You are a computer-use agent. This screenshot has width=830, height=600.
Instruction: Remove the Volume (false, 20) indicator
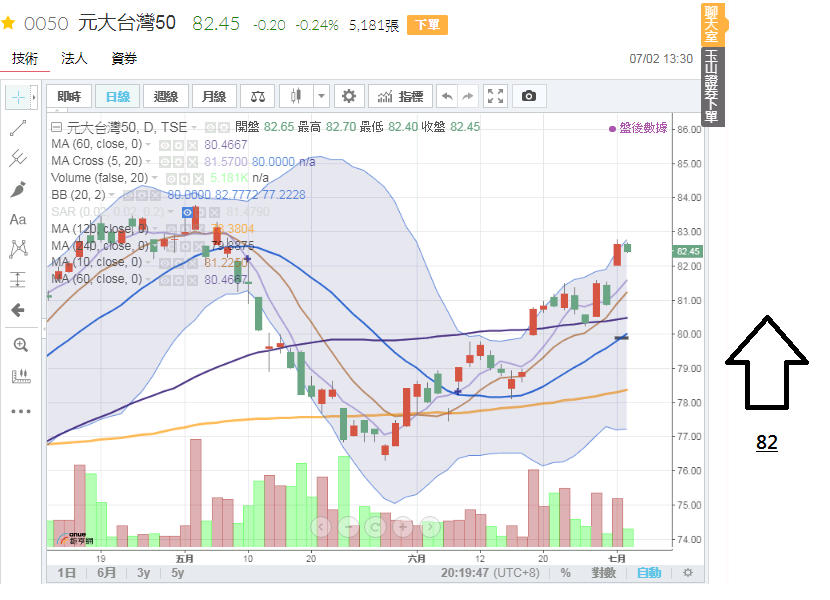(x=199, y=178)
